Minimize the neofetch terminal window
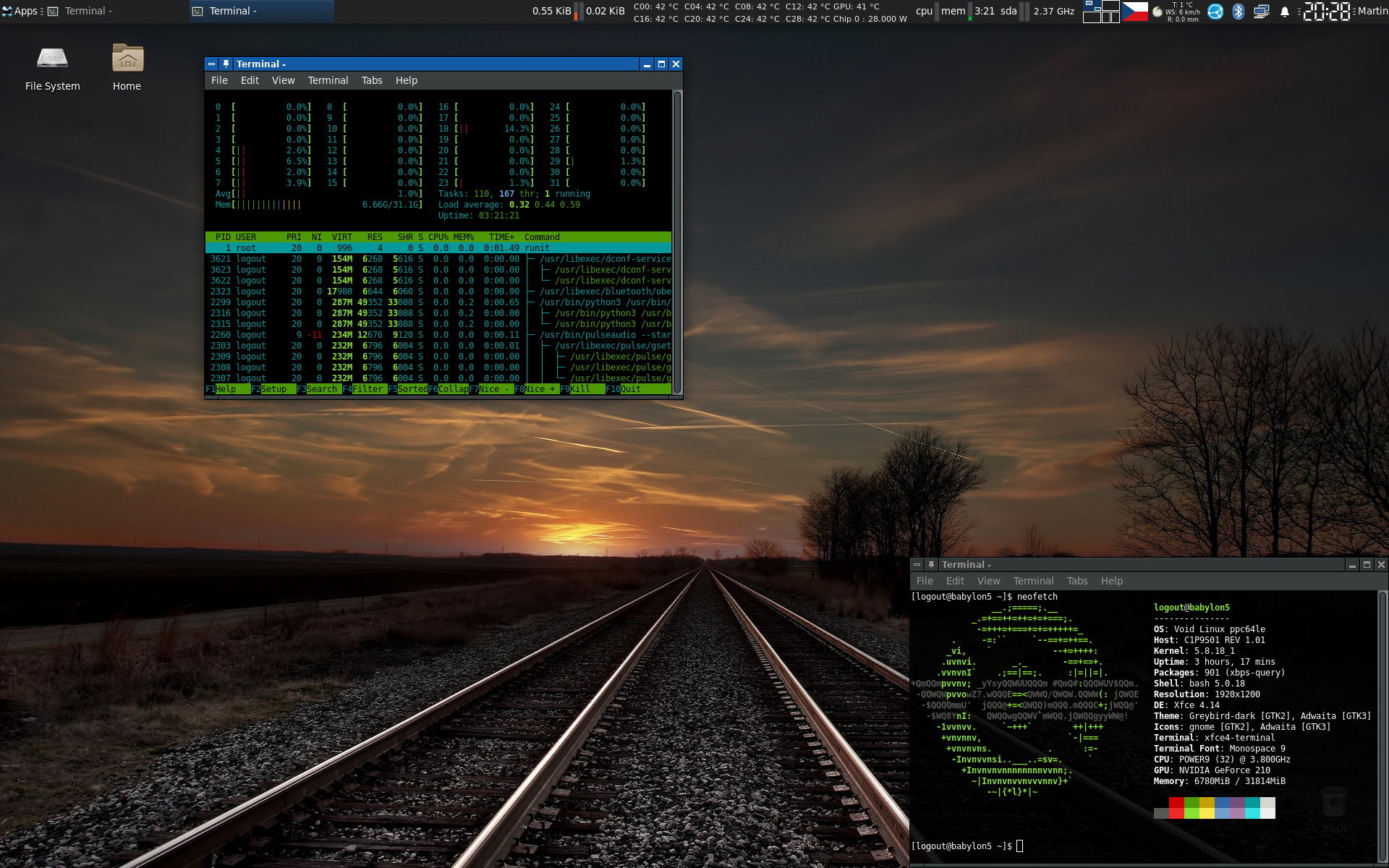1389x868 pixels. pos(1351,564)
